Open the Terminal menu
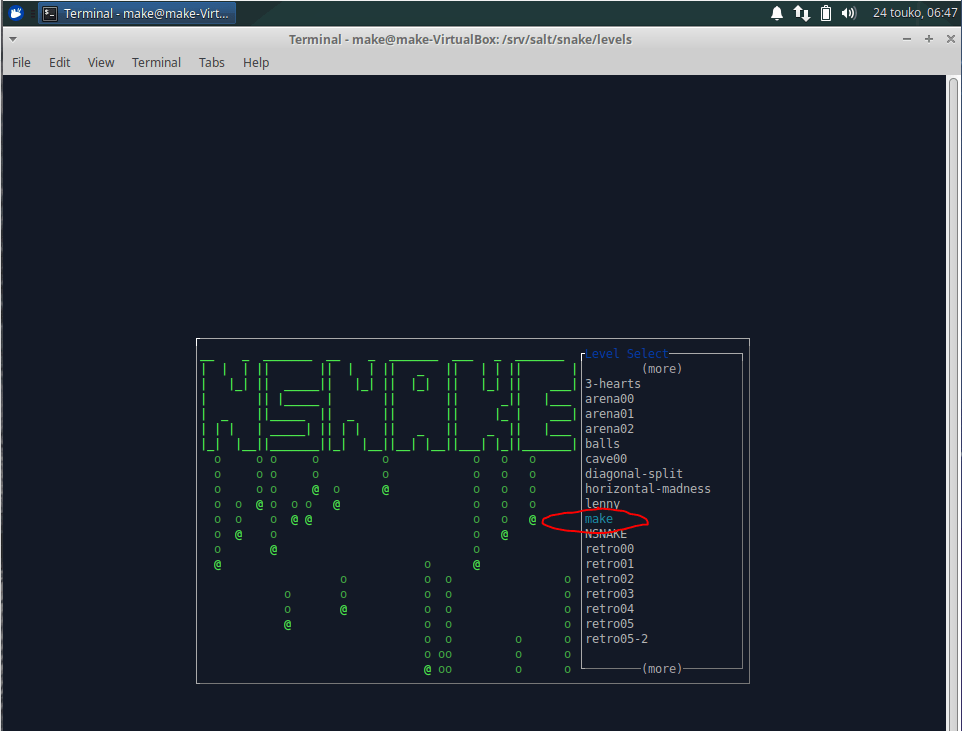The width and height of the screenshot is (962, 731). click(x=156, y=62)
